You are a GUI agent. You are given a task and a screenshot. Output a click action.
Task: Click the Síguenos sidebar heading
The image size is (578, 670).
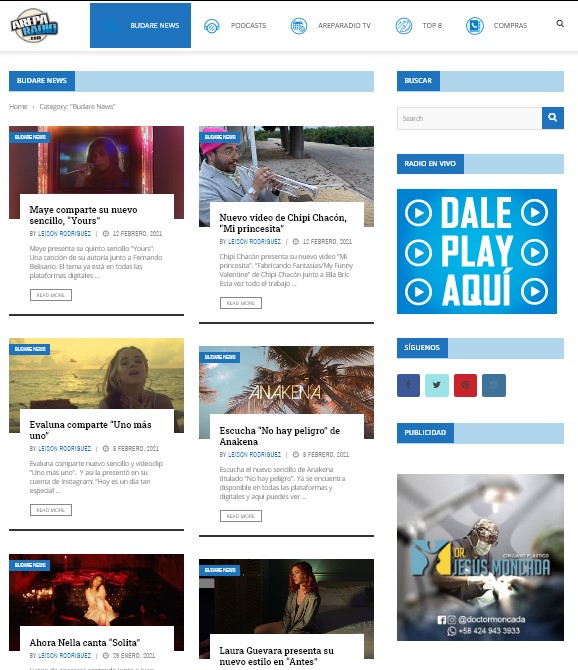(x=422, y=348)
